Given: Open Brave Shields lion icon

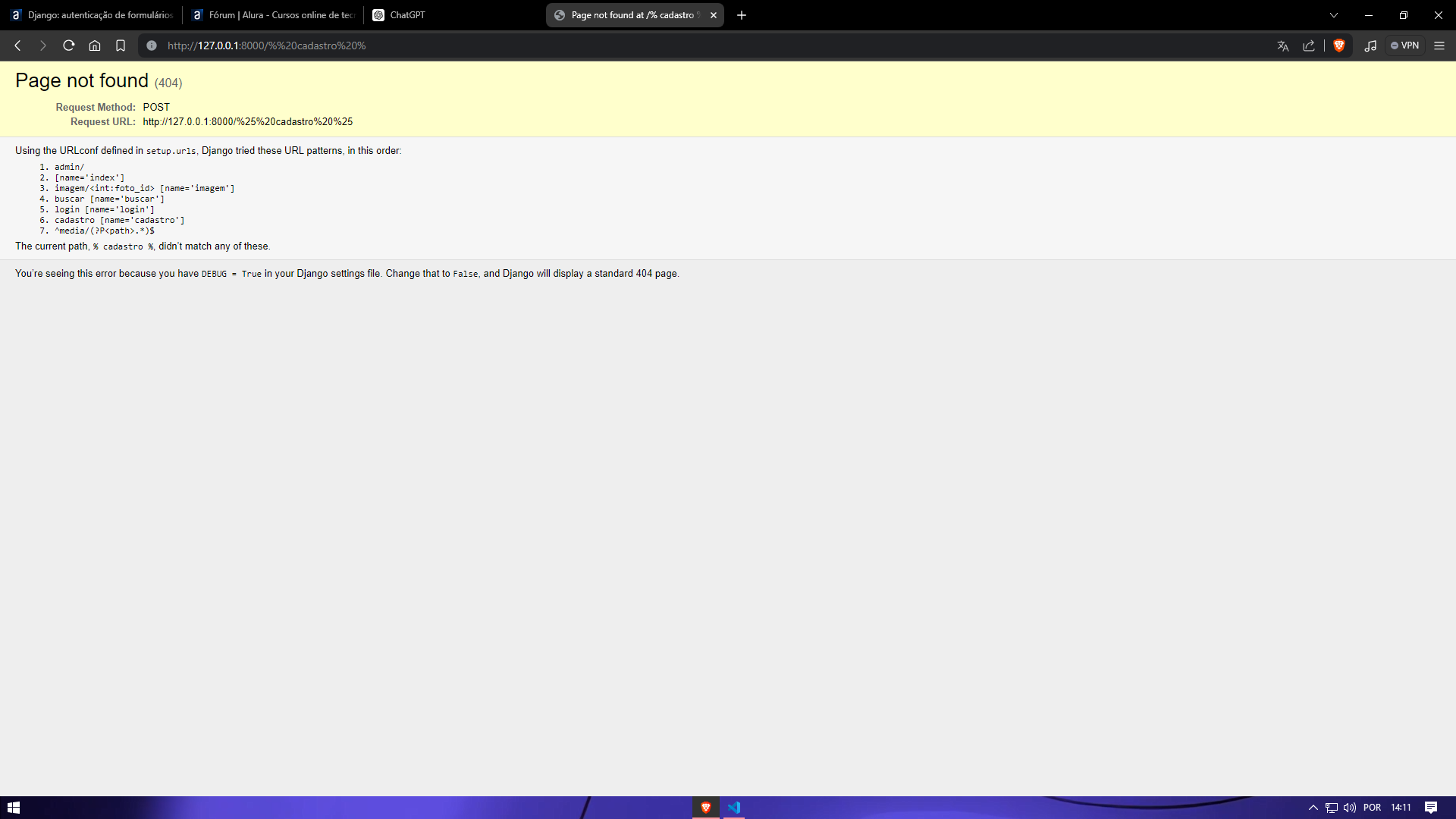Looking at the screenshot, I should pyautogui.click(x=1339, y=45).
